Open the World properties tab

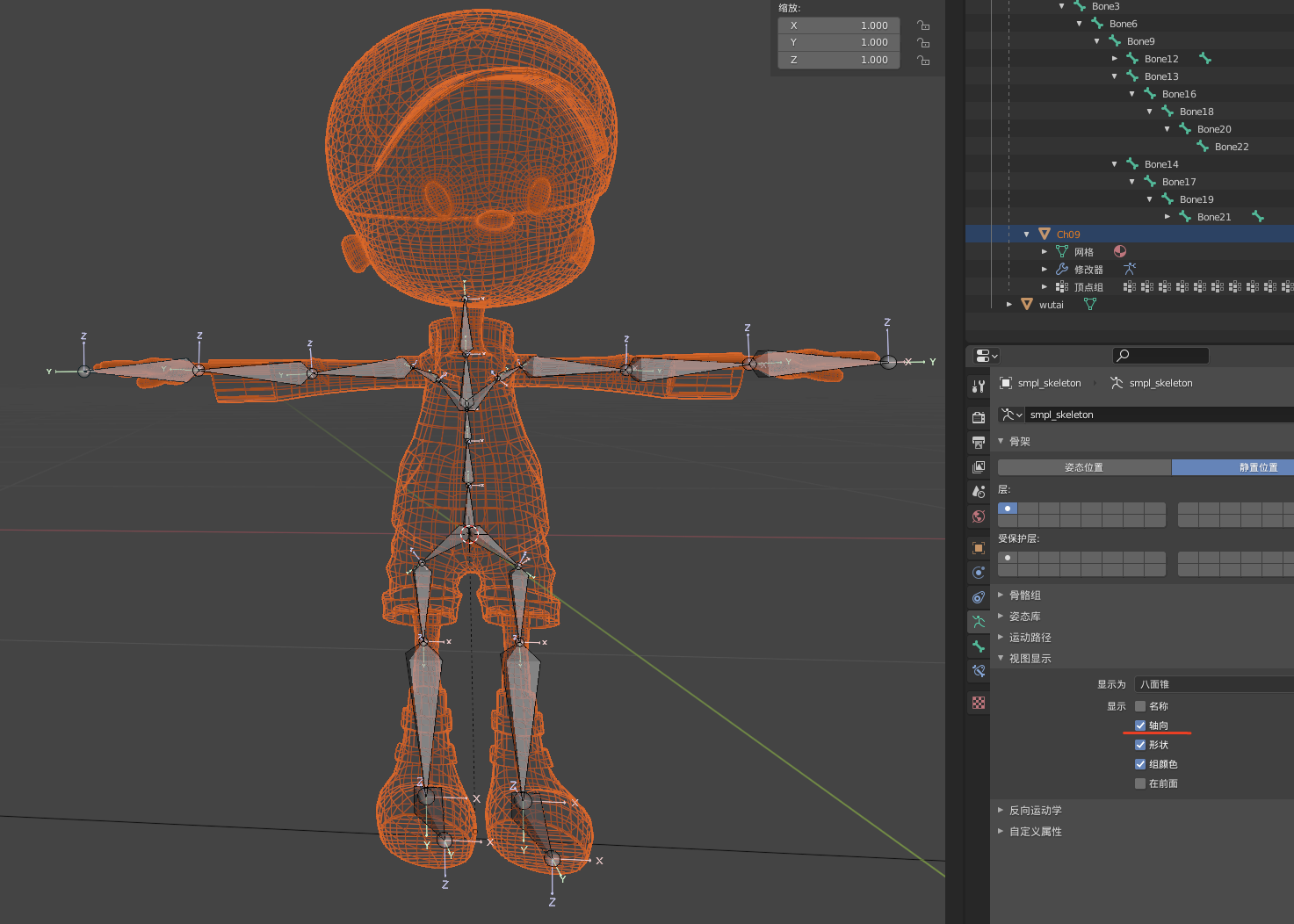pos(978,516)
